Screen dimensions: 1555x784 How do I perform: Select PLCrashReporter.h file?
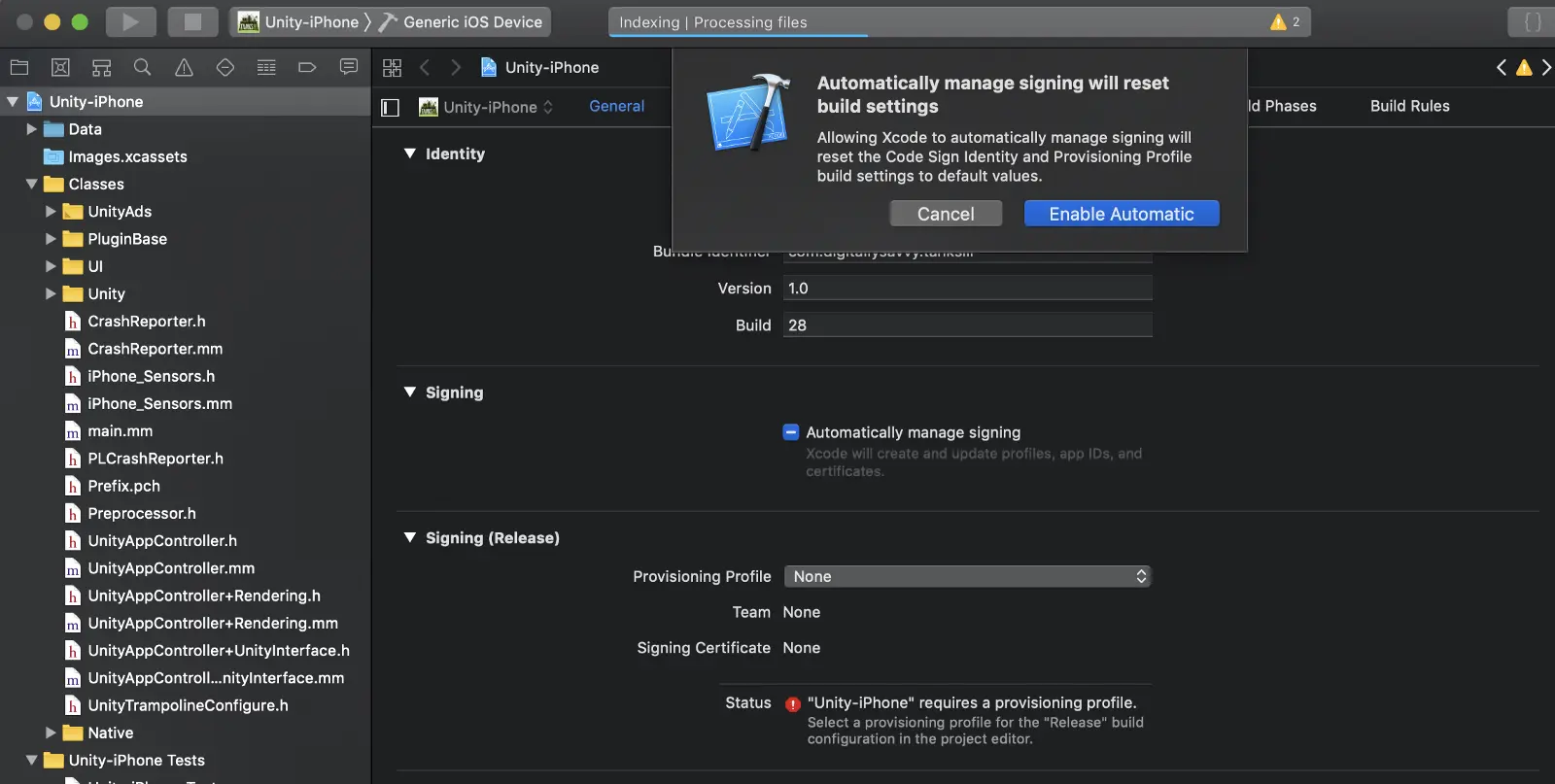tap(155, 458)
